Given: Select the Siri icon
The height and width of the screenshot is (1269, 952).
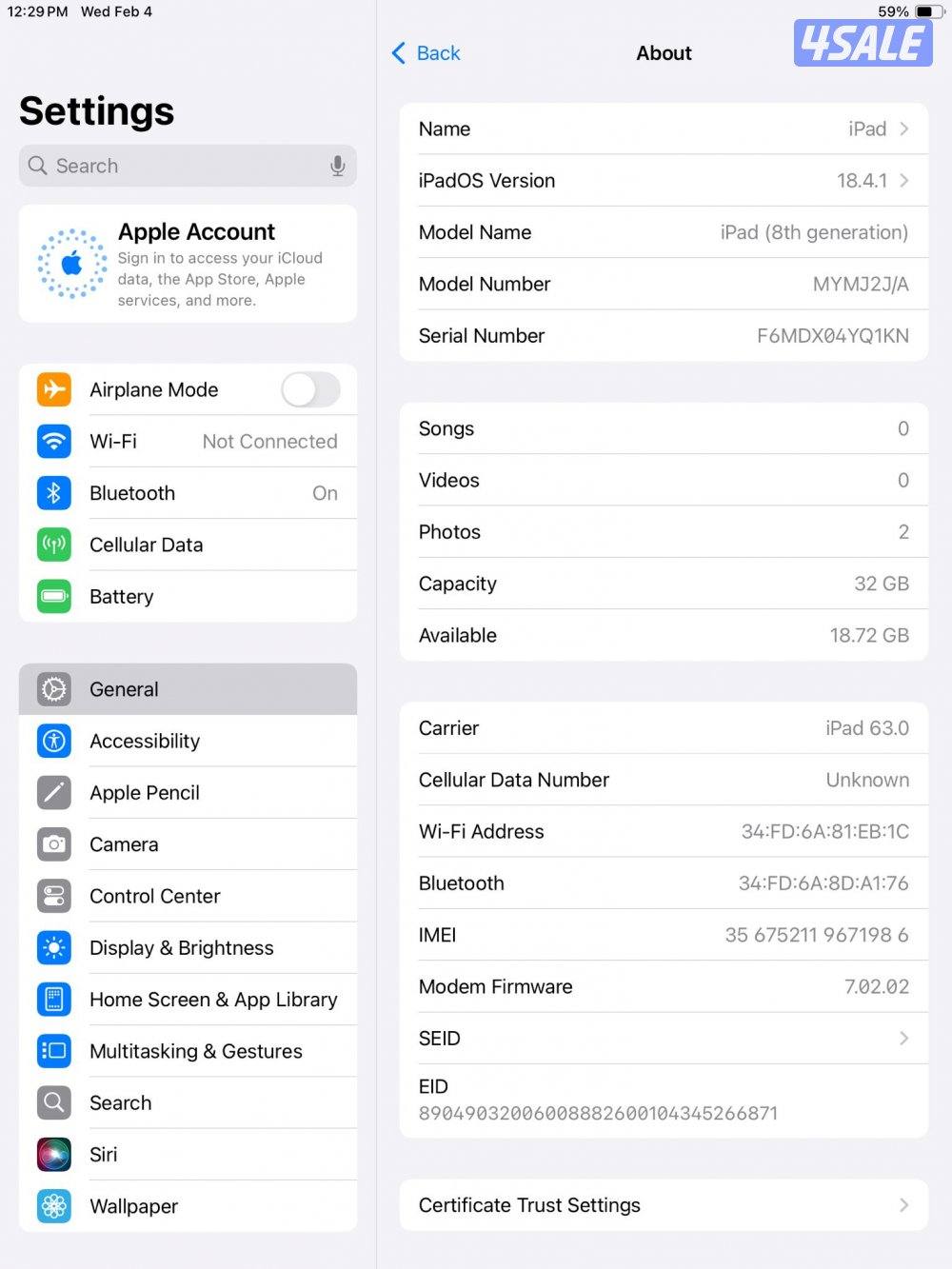Looking at the screenshot, I should pyautogui.click(x=54, y=1154).
